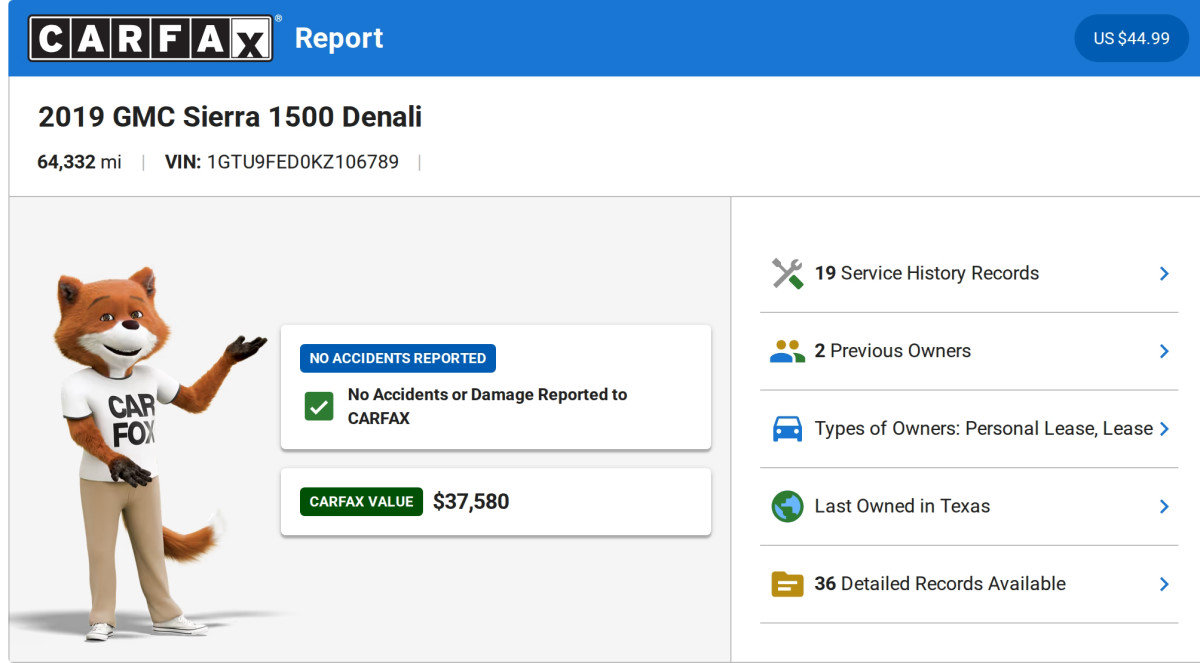
Task: Click the blue car owner type icon
Action: (x=787, y=429)
